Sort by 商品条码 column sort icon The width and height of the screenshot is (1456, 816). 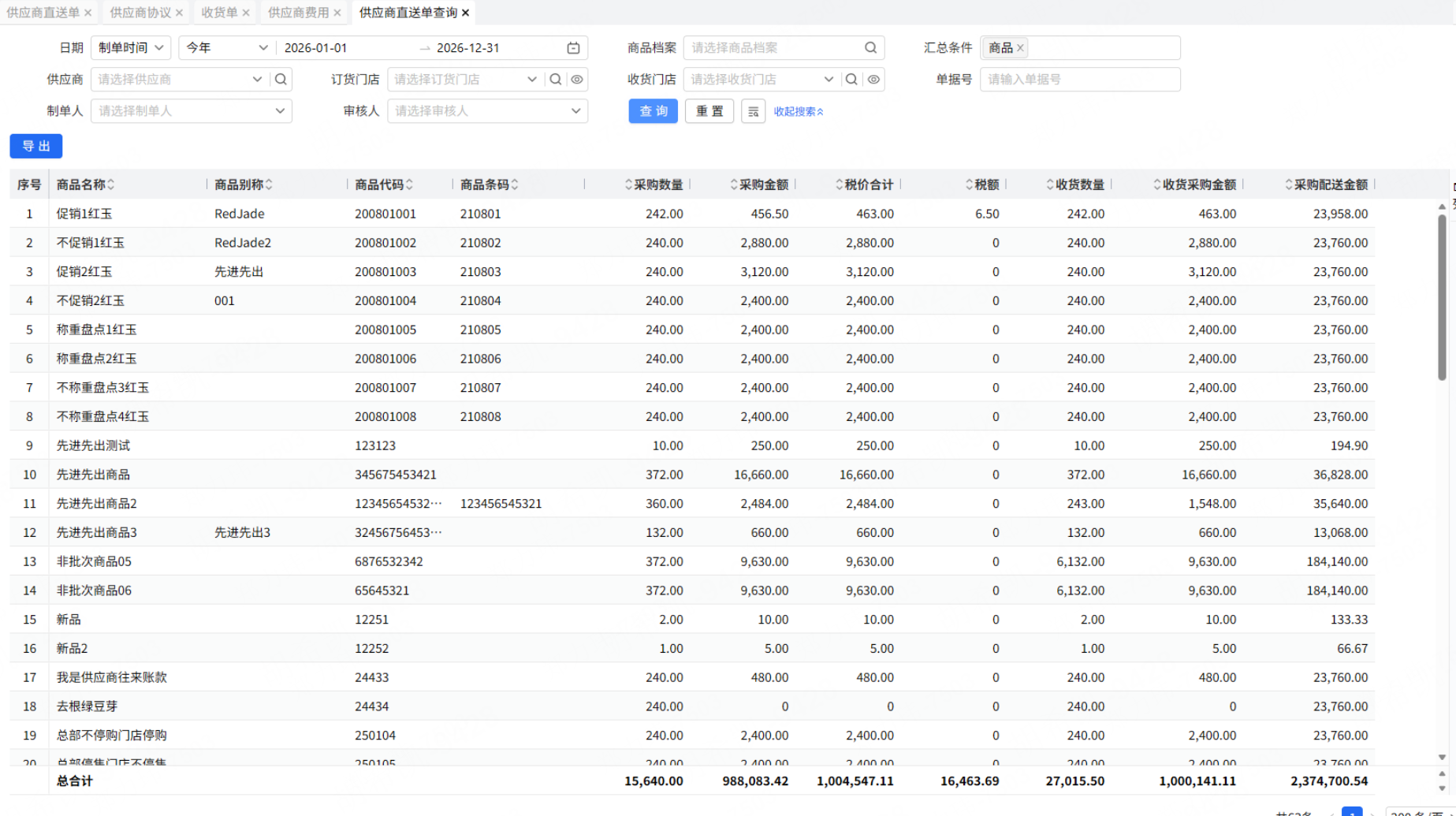(515, 184)
